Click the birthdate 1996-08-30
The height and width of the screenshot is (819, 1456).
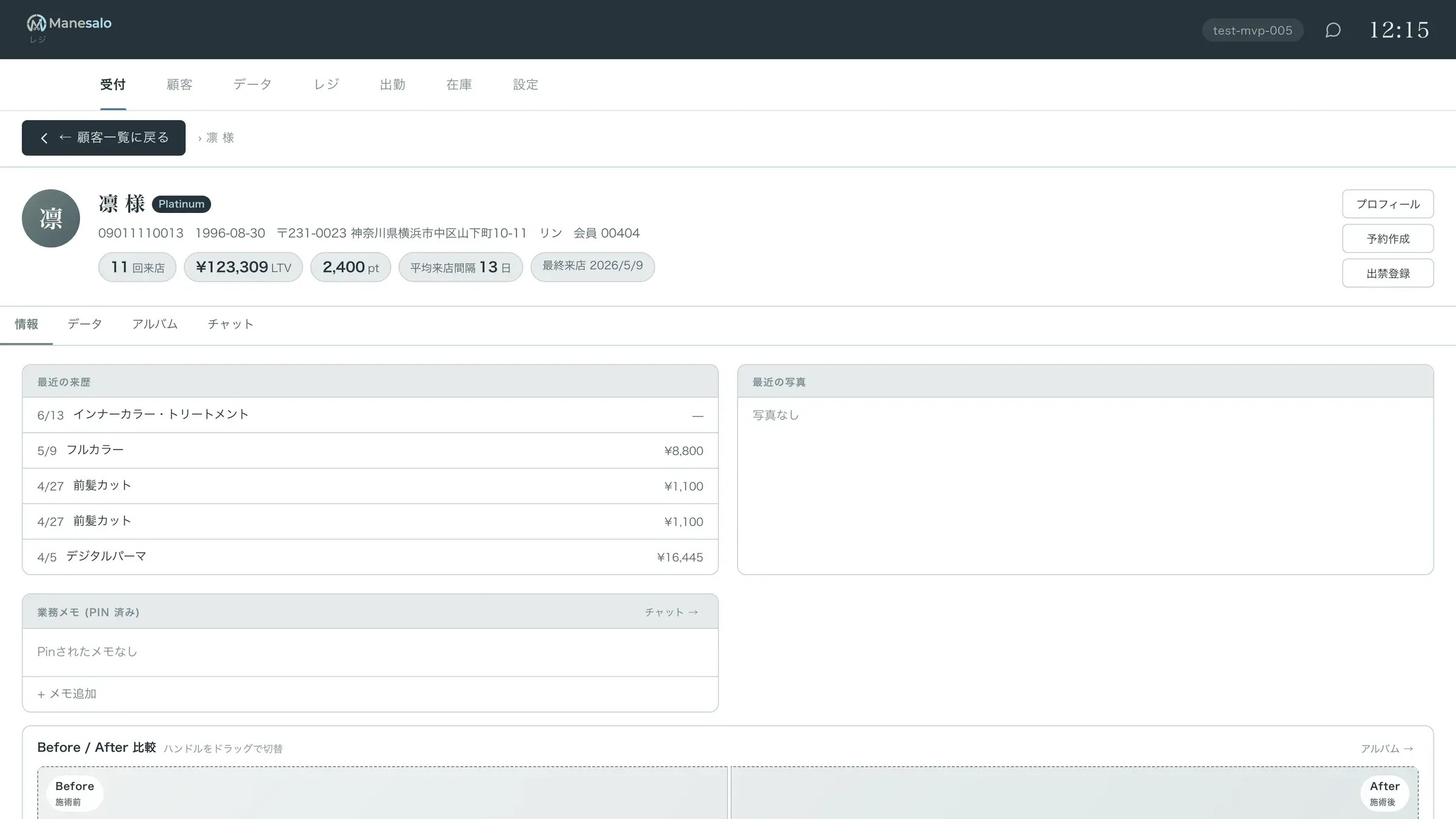coord(230,233)
